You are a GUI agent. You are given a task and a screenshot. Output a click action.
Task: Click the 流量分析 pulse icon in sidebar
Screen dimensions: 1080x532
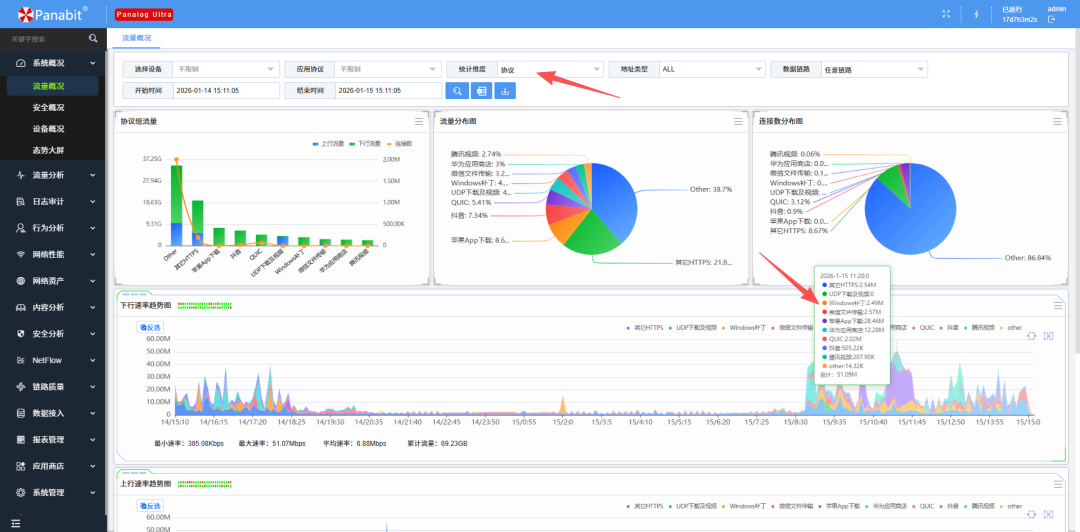click(x=20, y=175)
